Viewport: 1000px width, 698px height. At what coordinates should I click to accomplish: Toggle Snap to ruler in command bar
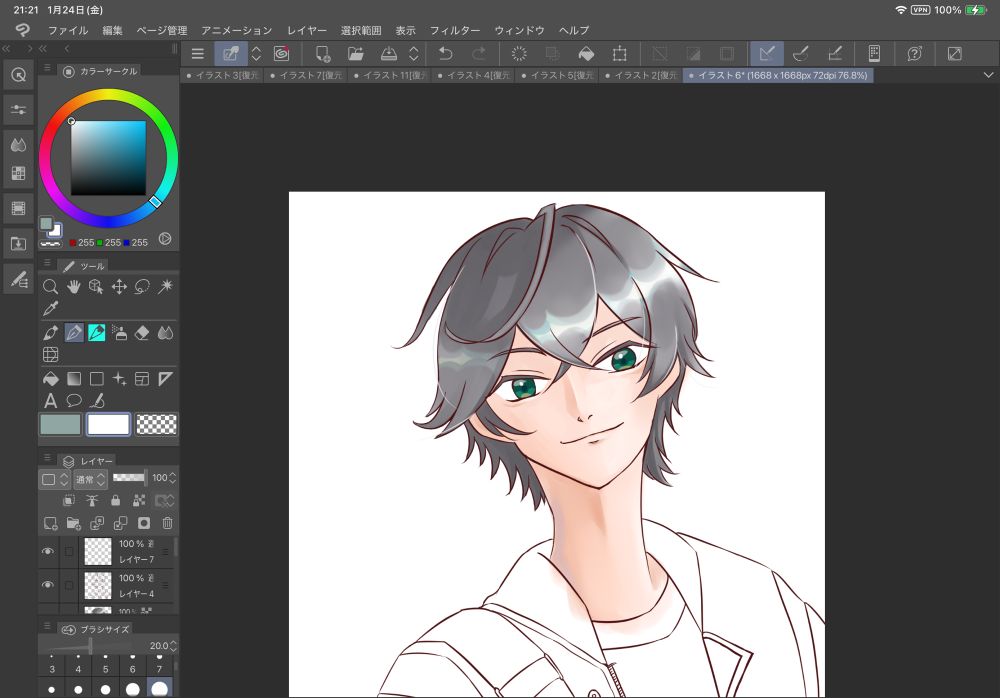tap(767, 54)
